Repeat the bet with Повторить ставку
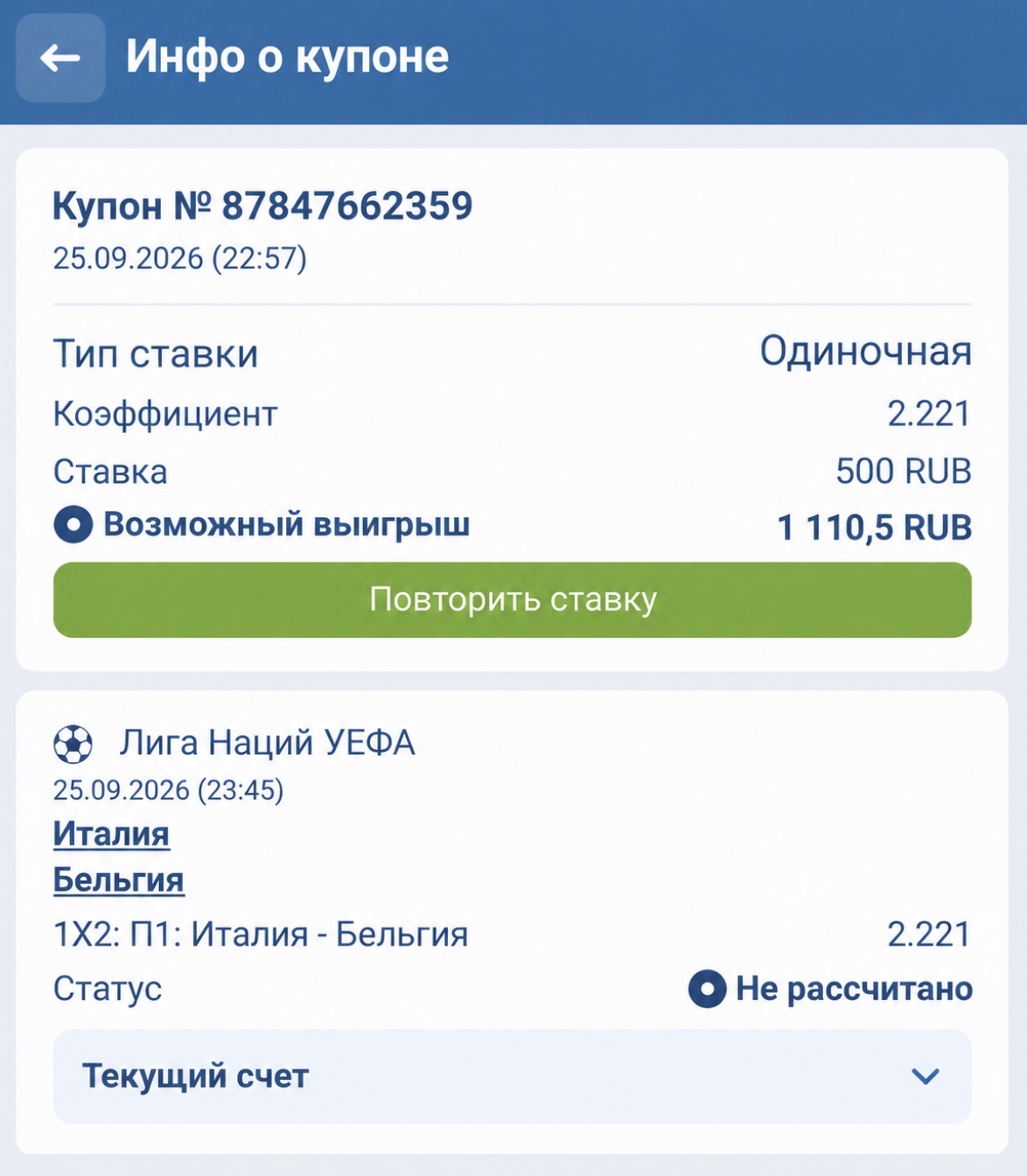 click(x=513, y=599)
